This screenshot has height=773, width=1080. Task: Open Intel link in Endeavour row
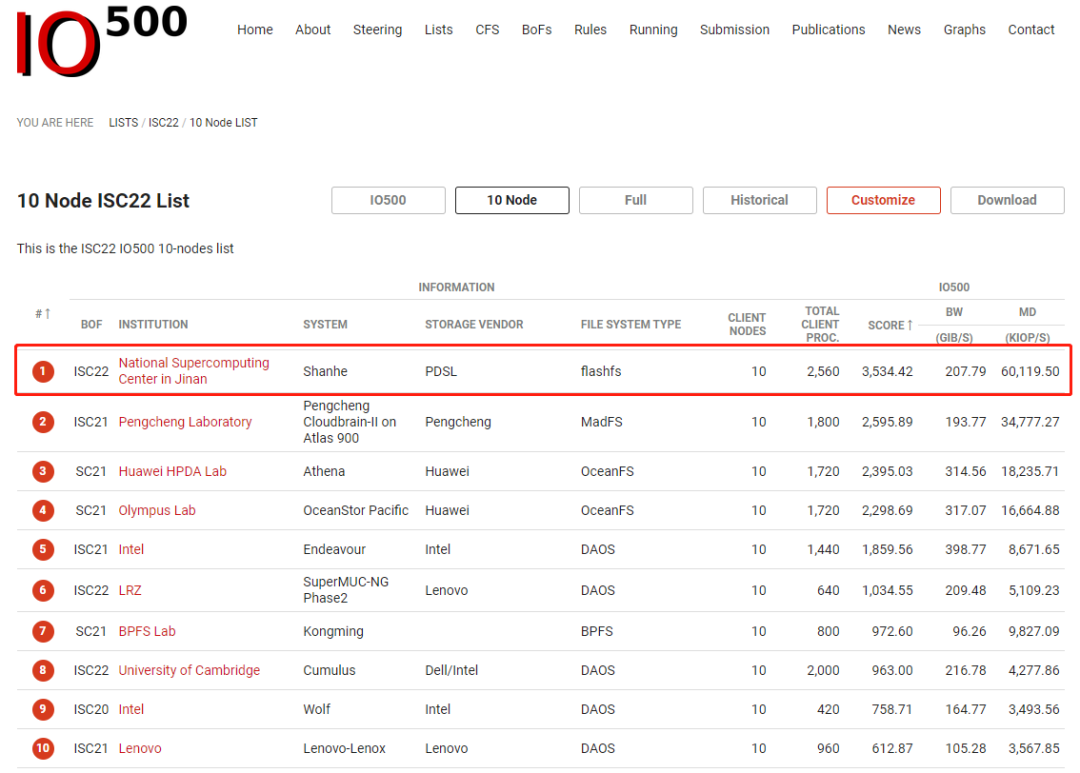point(131,549)
